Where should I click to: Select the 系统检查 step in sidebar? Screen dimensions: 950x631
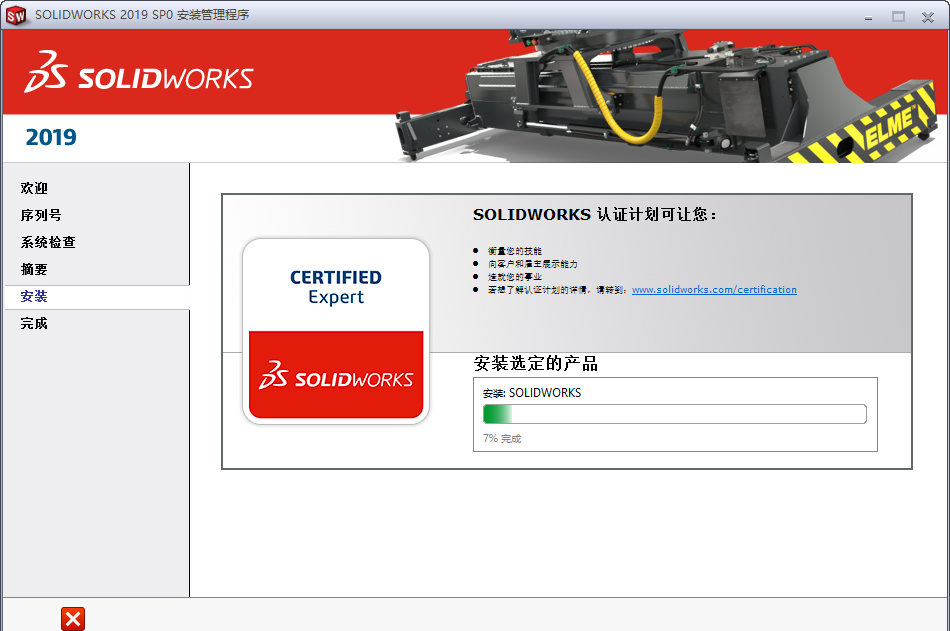(48, 242)
